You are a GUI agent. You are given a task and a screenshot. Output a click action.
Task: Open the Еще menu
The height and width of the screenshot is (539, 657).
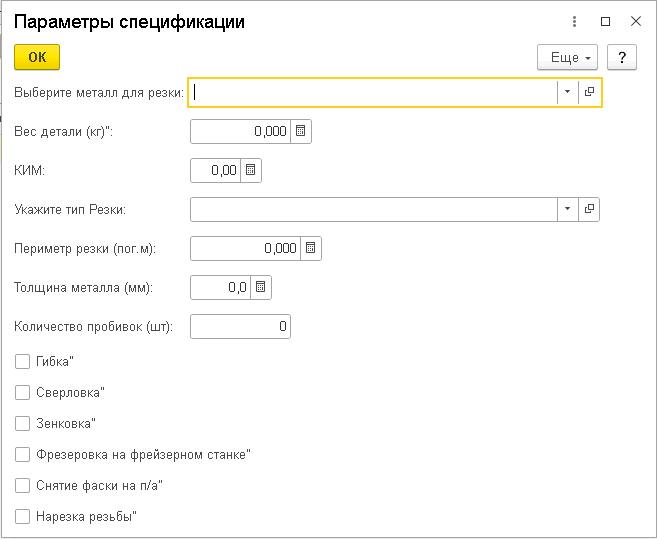click(x=566, y=57)
